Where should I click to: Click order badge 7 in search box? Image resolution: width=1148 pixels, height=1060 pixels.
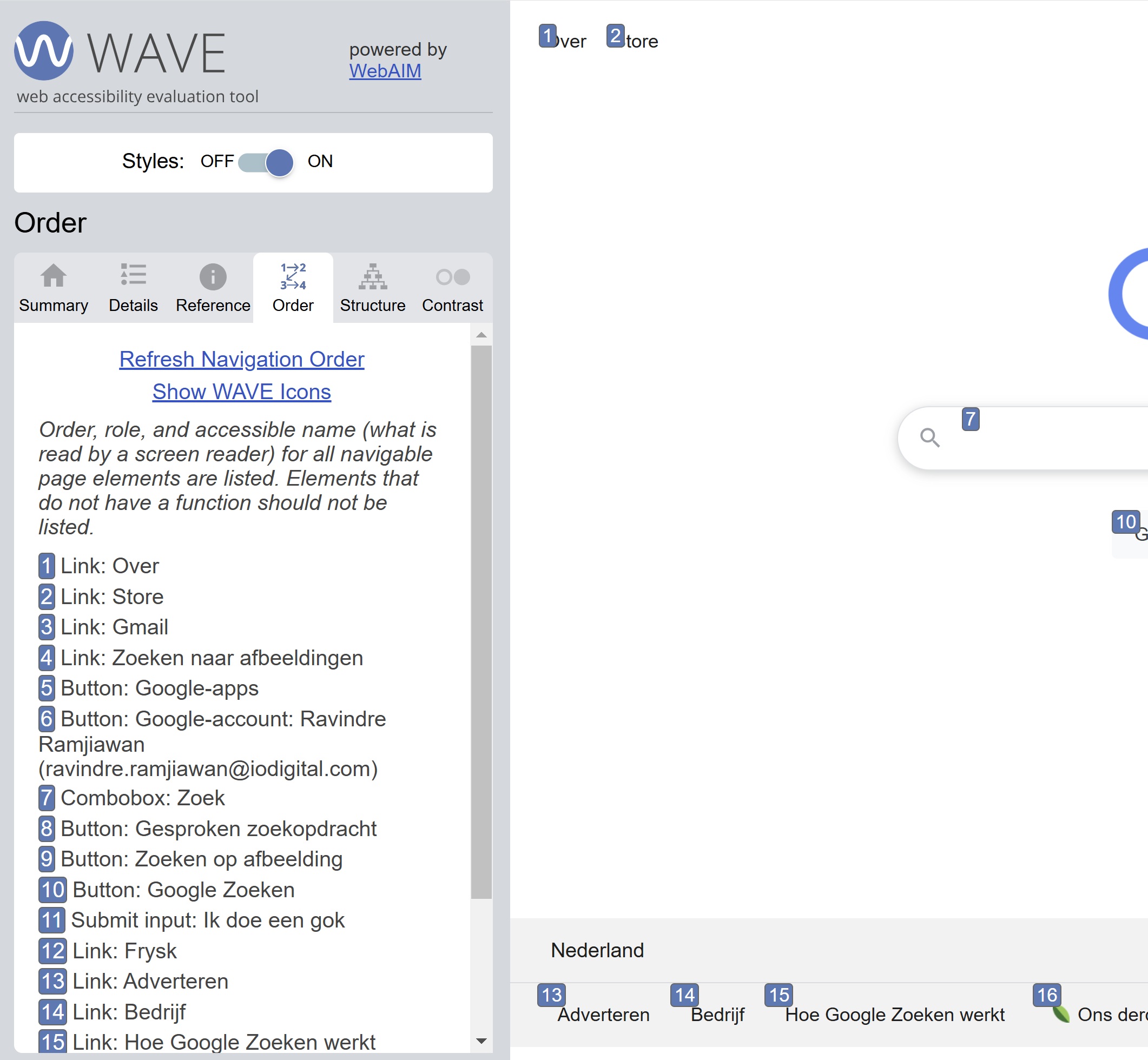[971, 419]
